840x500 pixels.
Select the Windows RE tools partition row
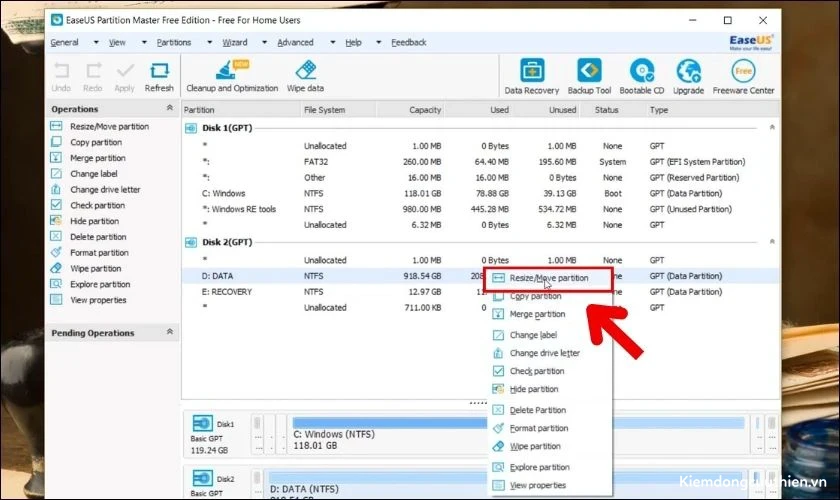pos(480,210)
